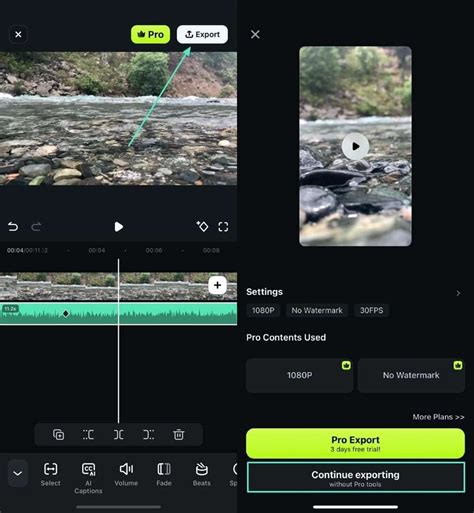Trim the start to the playhead

point(88,434)
